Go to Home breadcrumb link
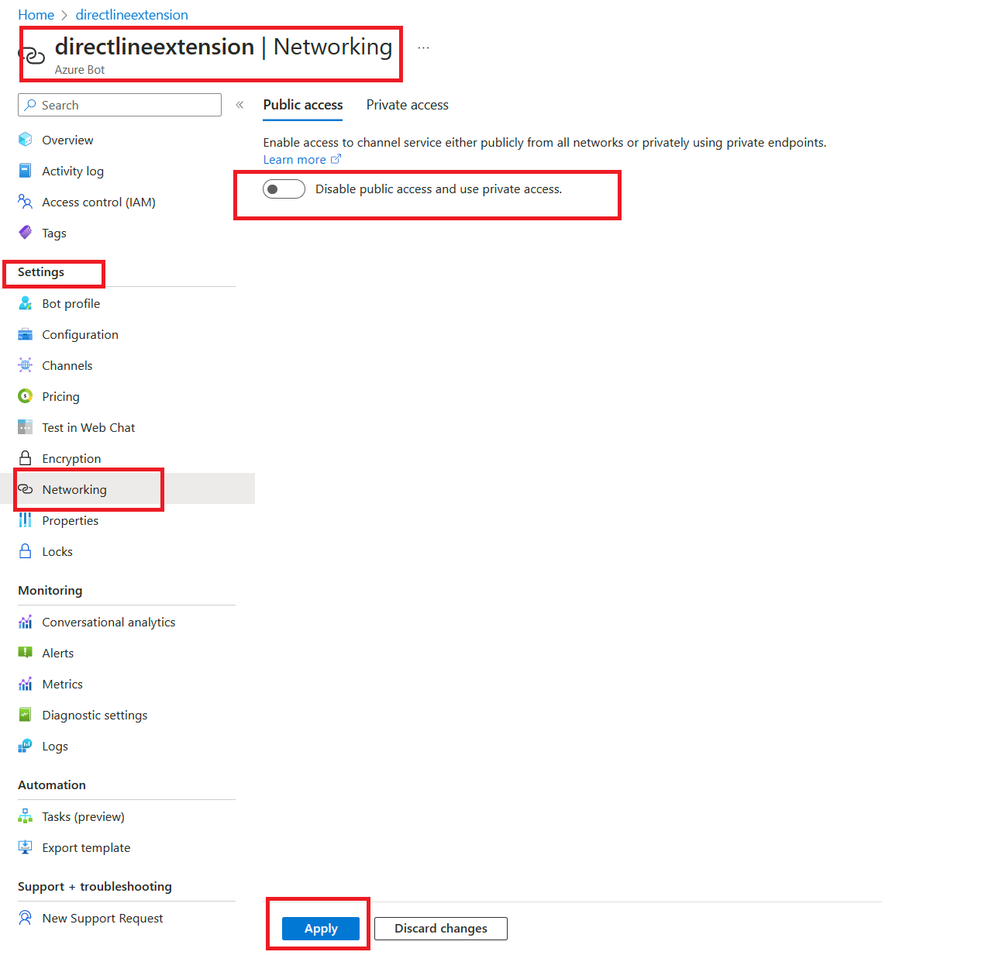999x956 pixels. 36,15
